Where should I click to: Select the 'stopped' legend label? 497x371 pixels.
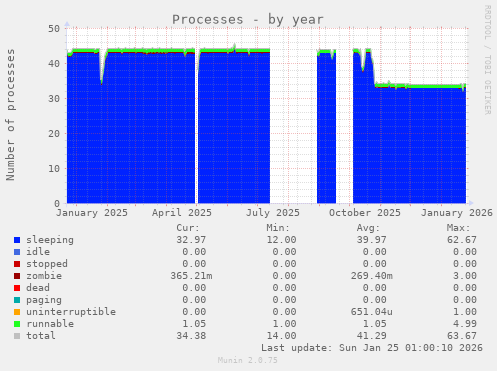[x=47, y=264]
